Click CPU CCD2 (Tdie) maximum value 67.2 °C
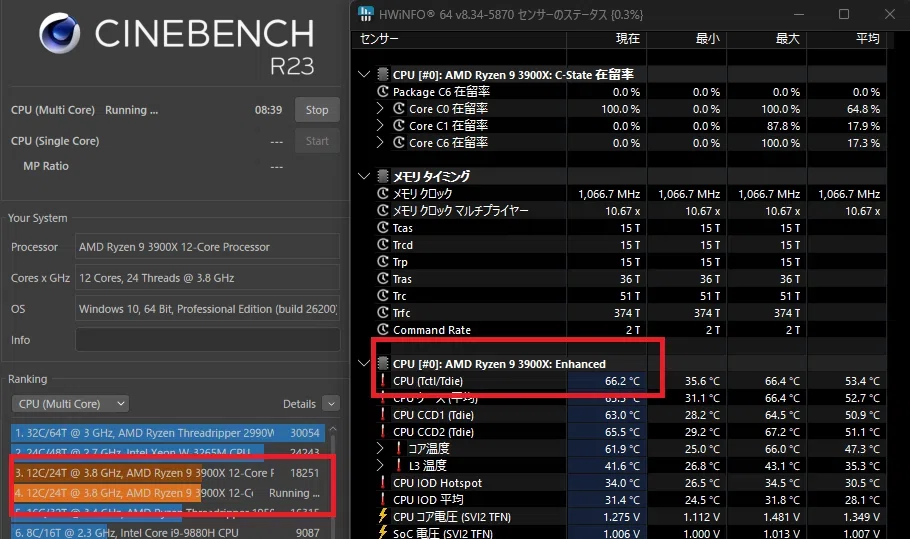This screenshot has width=910, height=539. [x=782, y=432]
